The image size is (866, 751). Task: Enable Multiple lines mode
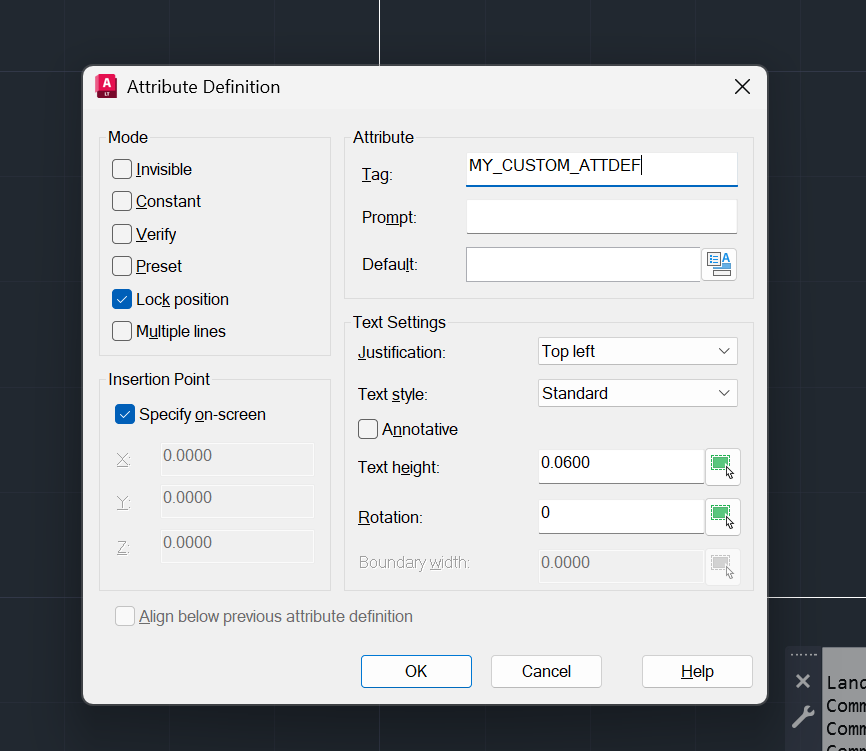[x=122, y=331]
